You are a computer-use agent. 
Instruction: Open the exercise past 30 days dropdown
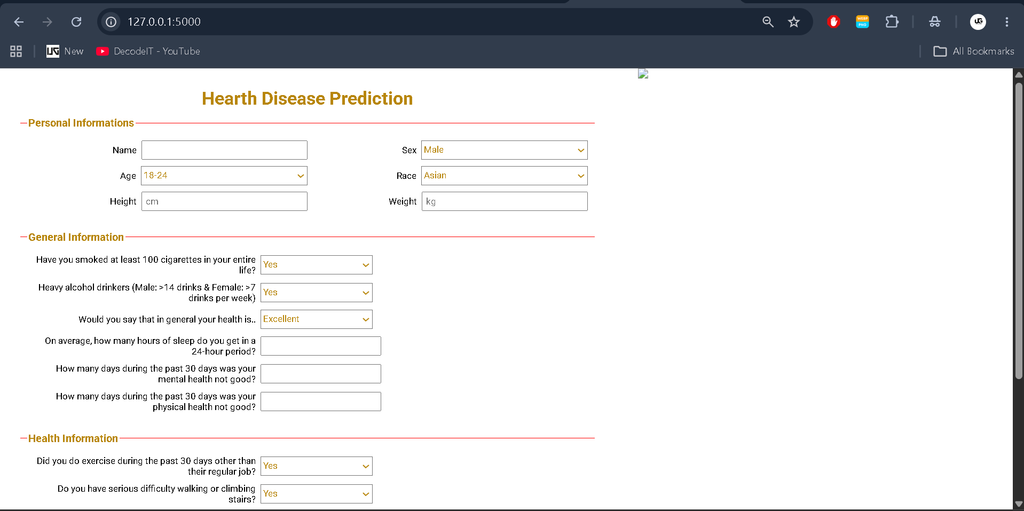click(317, 466)
